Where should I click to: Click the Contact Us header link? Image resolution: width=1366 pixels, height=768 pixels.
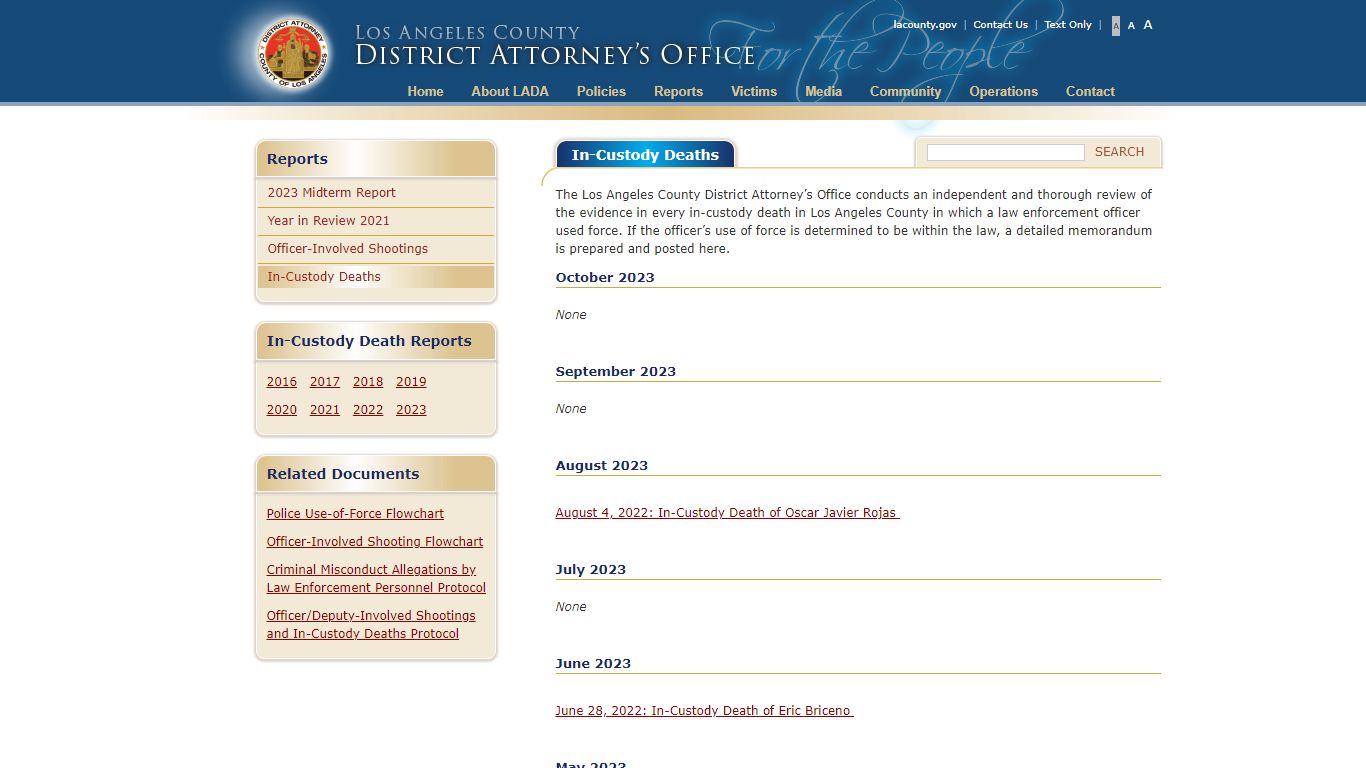pos(1000,25)
